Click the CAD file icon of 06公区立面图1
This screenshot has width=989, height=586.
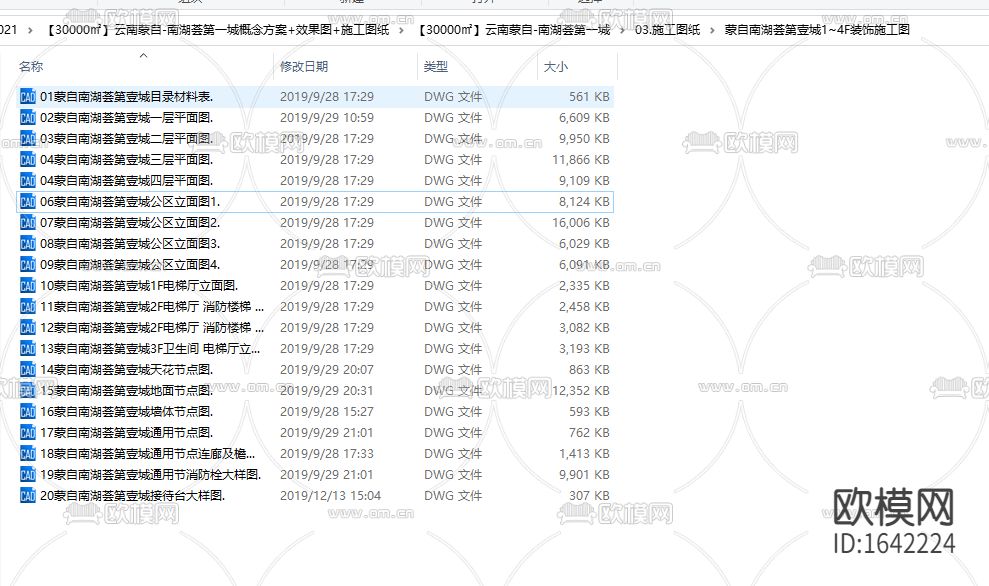pos(27,201)
